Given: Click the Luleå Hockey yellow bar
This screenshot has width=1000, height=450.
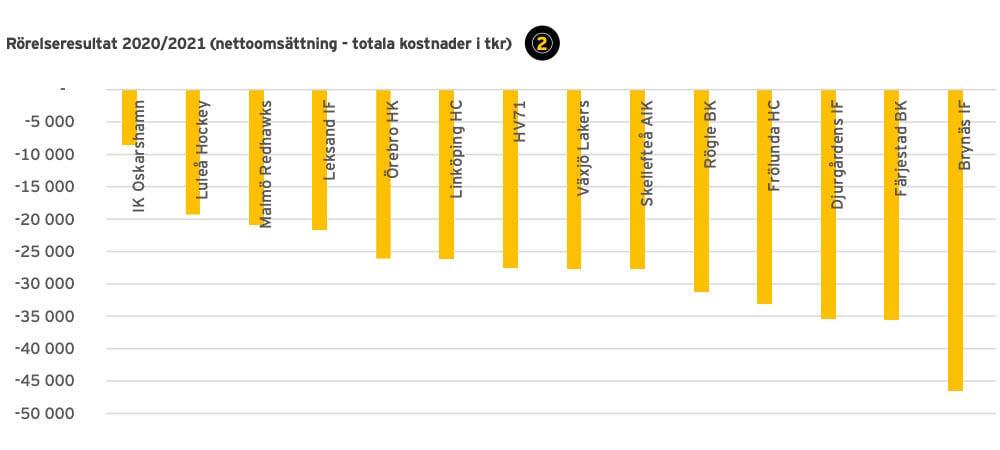Looking at the screenshot, I should coord(193,152).
